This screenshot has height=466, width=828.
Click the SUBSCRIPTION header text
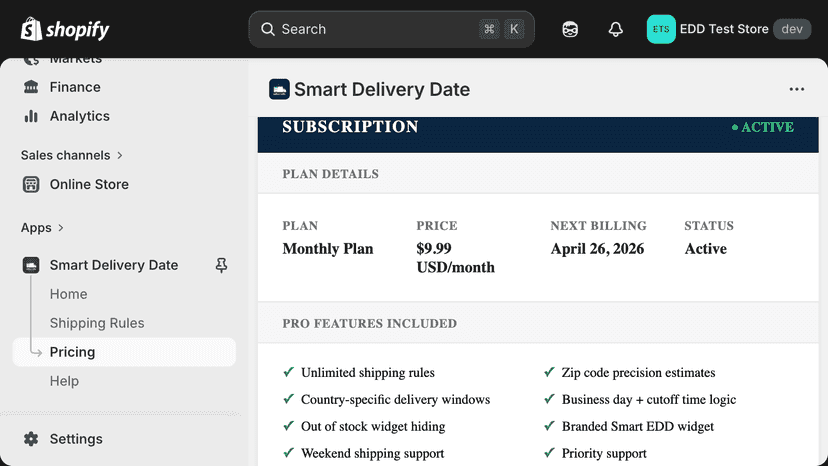[x=350, y=127]
